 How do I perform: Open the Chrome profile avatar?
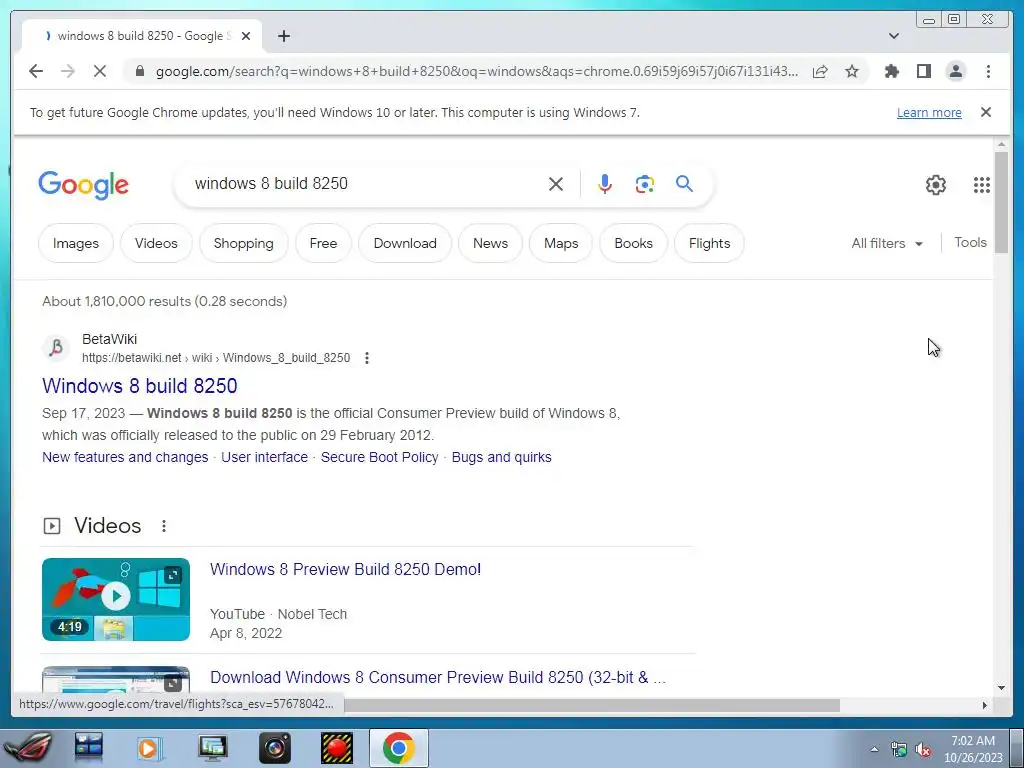click(x=955, y=71)
